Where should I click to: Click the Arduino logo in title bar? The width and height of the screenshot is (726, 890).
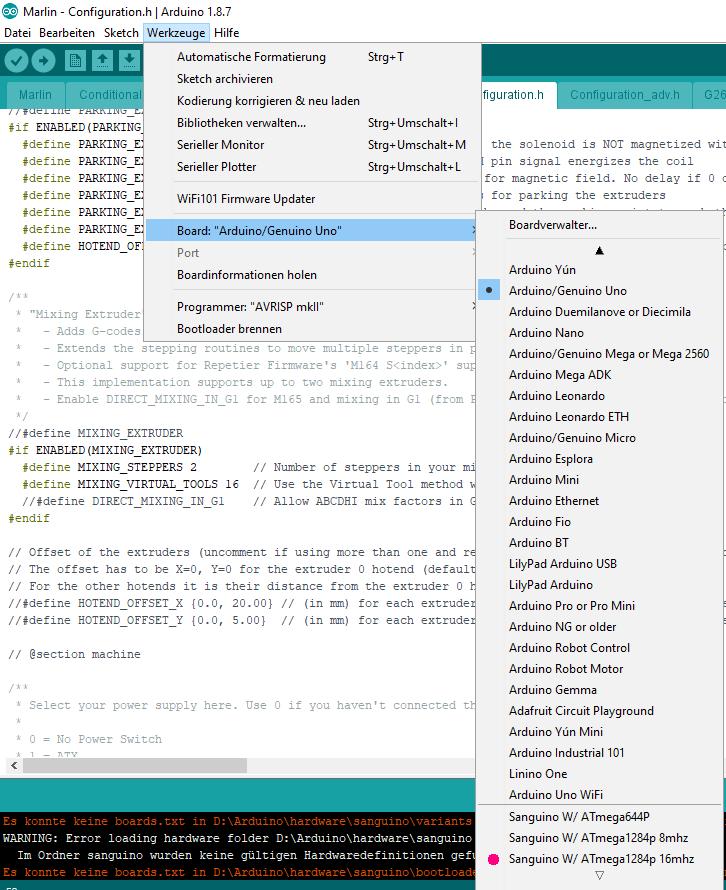pos(10,11)
